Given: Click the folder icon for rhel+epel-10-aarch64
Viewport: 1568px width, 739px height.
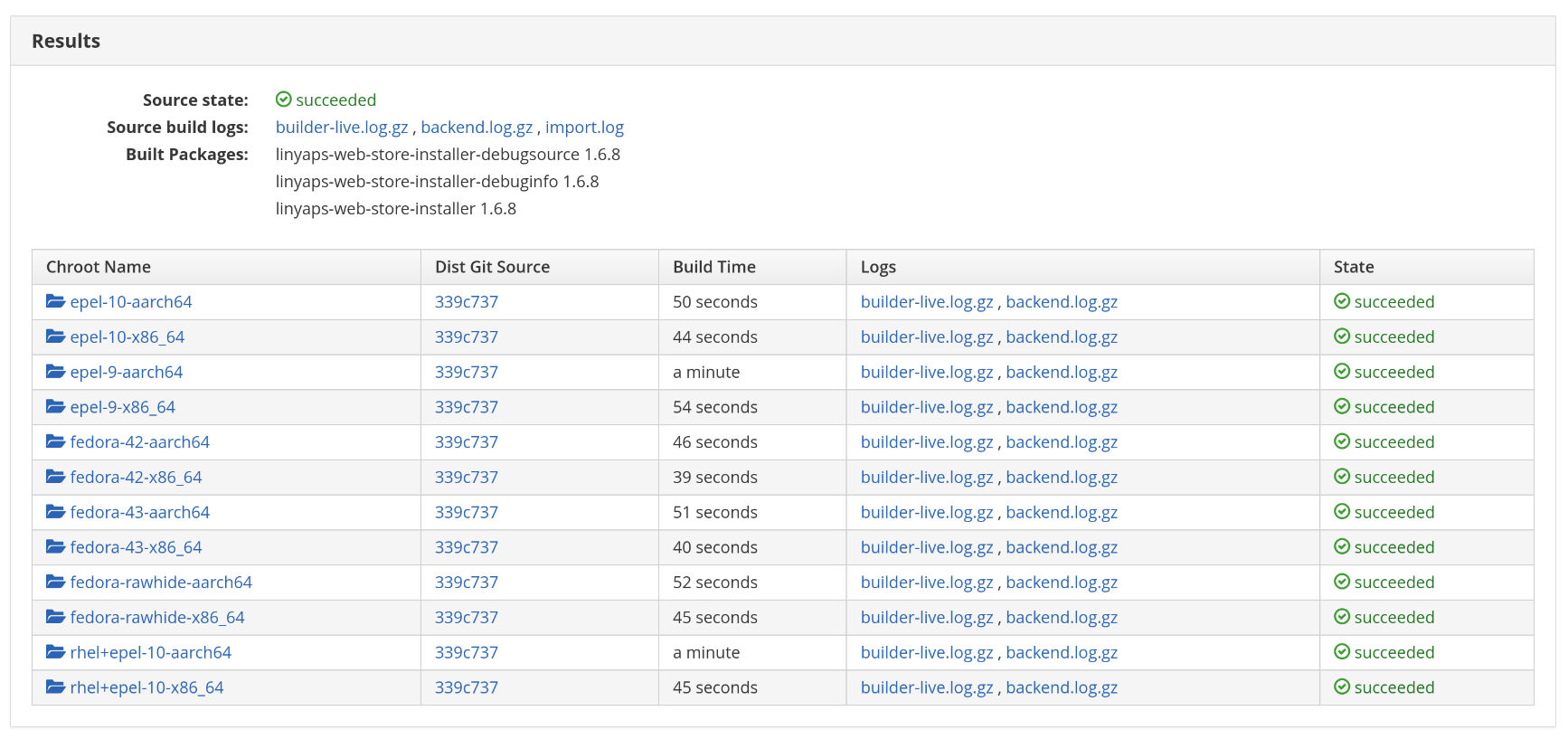Looking at the screenshot, I should [55, 652].
